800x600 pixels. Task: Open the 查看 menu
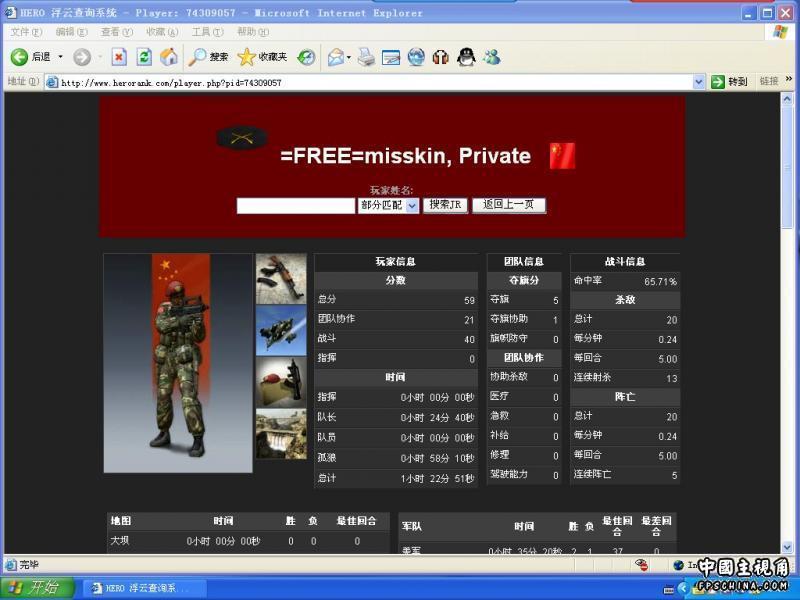click(x=117, y=32)
